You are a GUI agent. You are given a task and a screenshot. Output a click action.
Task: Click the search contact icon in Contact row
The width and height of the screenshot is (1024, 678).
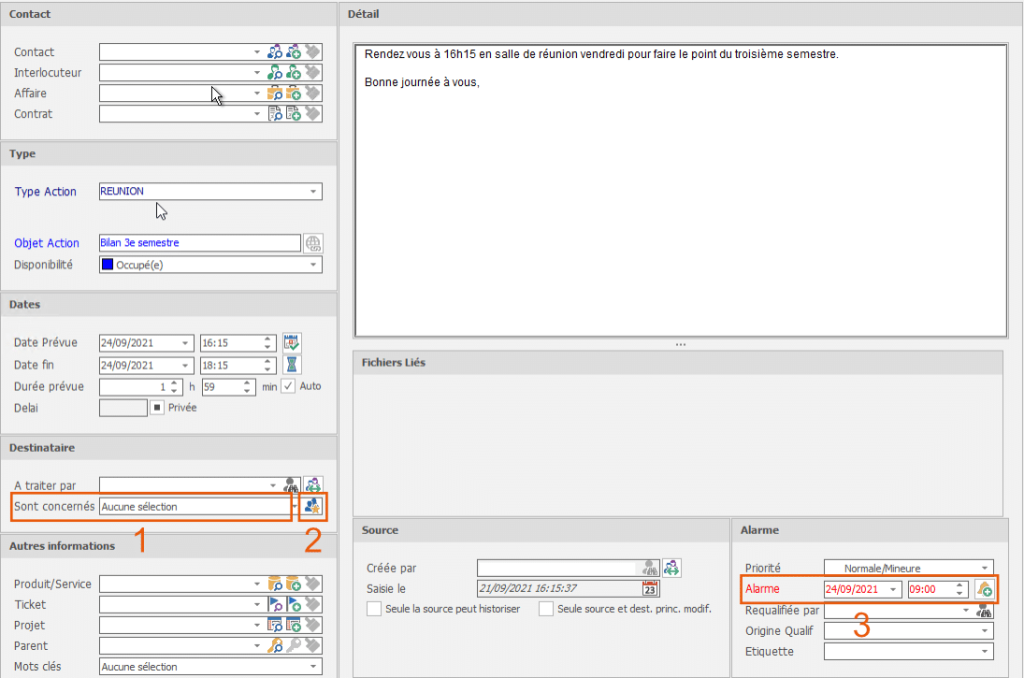point(276,52)
